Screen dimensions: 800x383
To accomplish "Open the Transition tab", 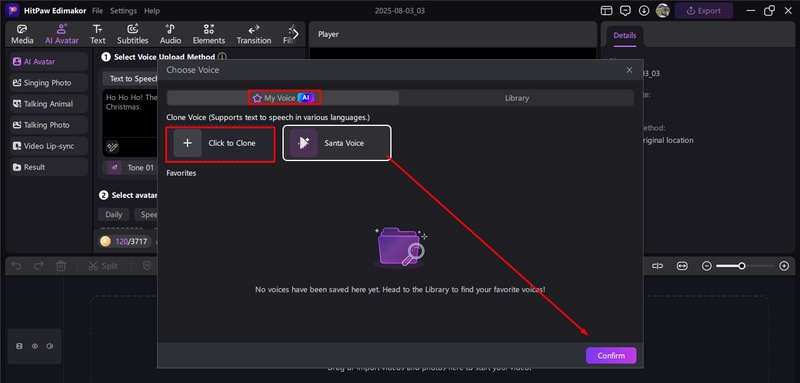I will point(254,34).
